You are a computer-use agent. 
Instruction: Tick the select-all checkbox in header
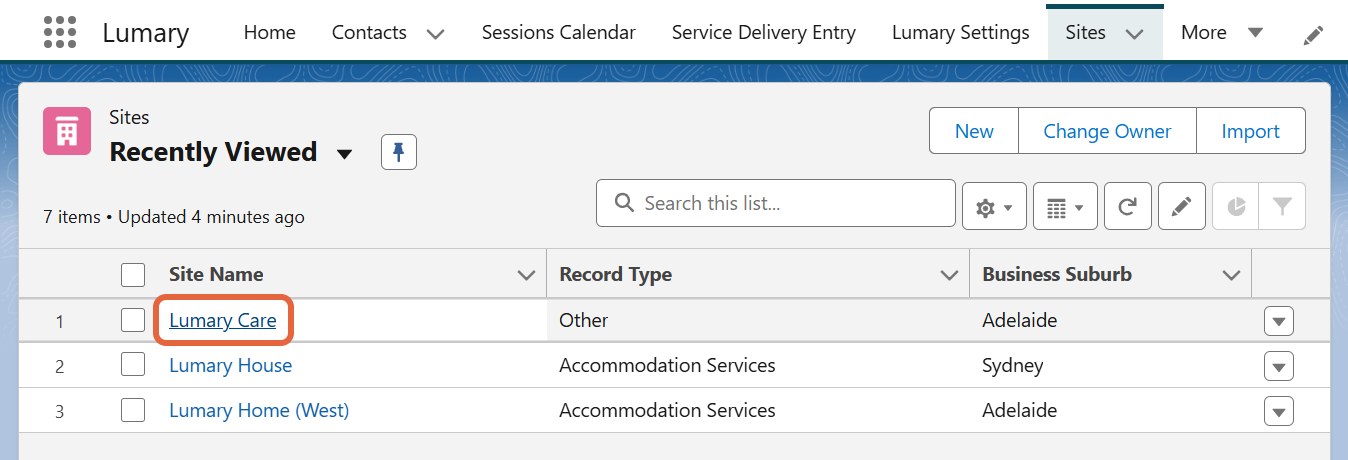[x=133, y=274]
